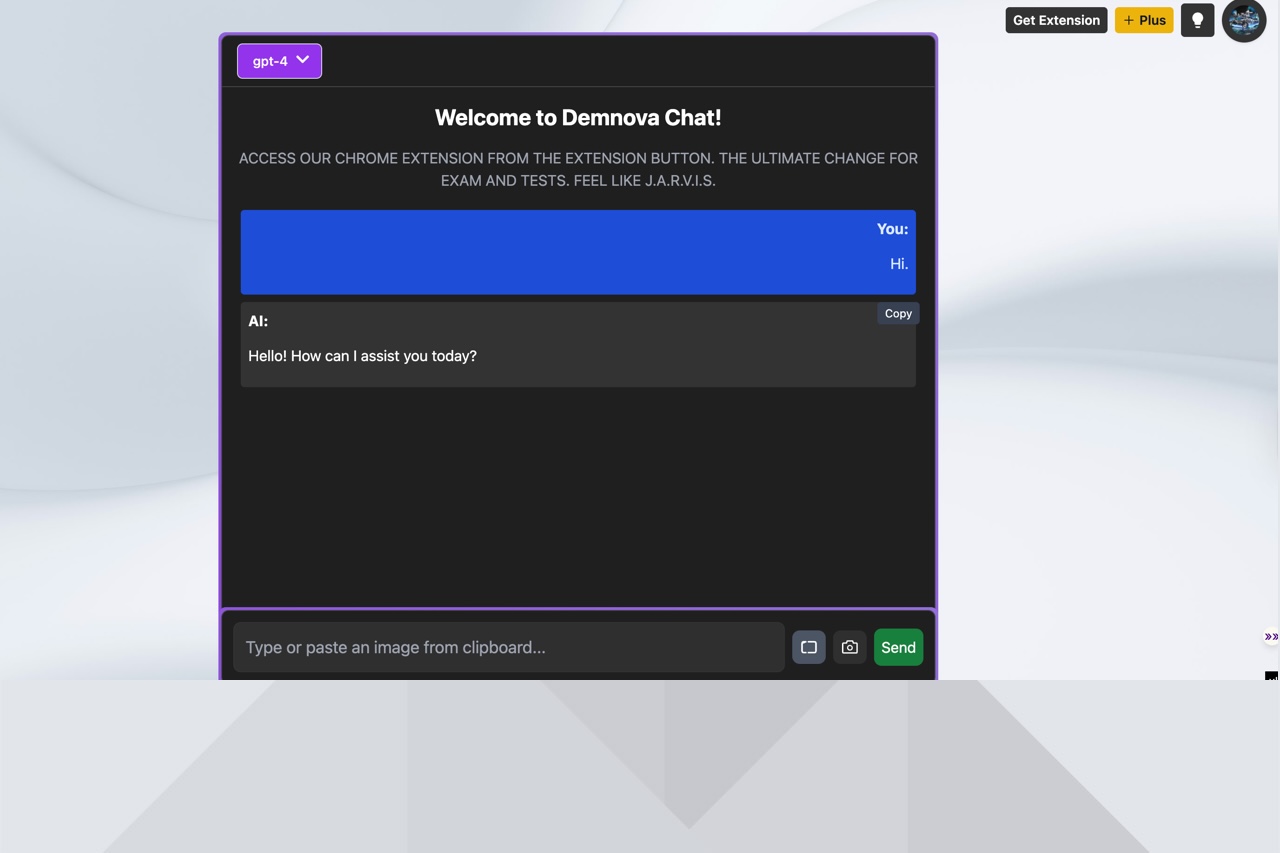Click the chevron arrow beside gpt-4
Image resolution: width=1280 pixels, height=853 pixels.
[x=303, y=60]
